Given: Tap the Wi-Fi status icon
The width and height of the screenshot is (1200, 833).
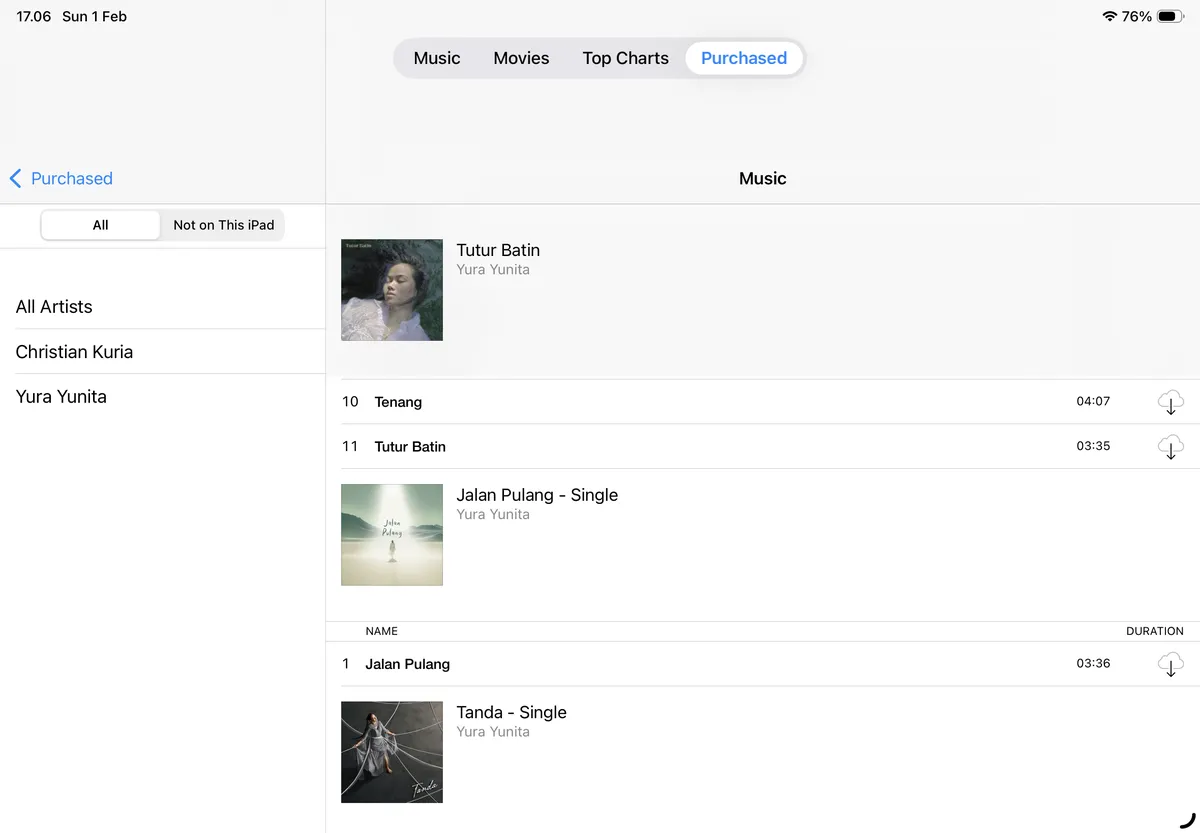Looking at the screenshot, I should click(x=1109, y=17).
